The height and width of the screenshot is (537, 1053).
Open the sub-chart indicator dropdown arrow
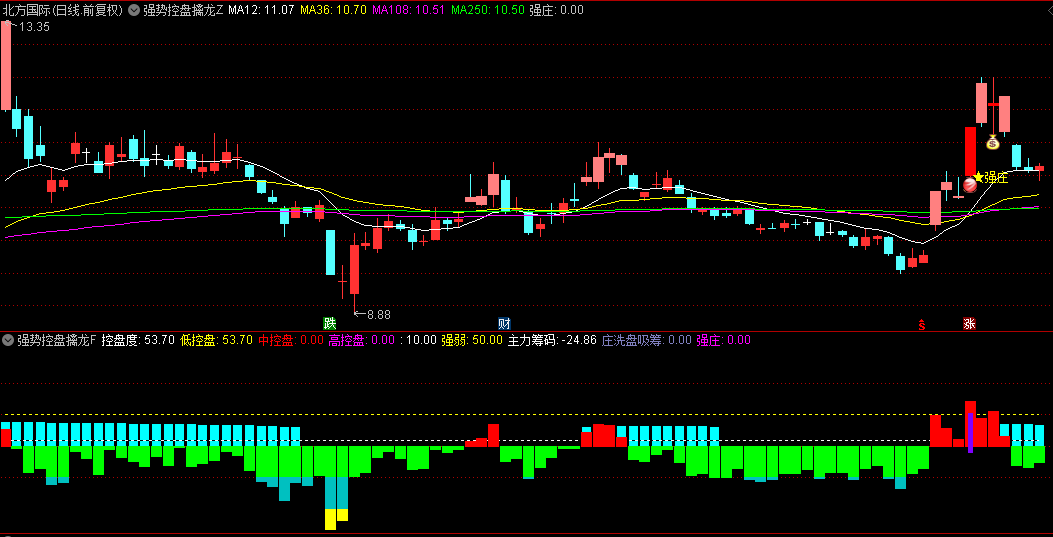8,340
